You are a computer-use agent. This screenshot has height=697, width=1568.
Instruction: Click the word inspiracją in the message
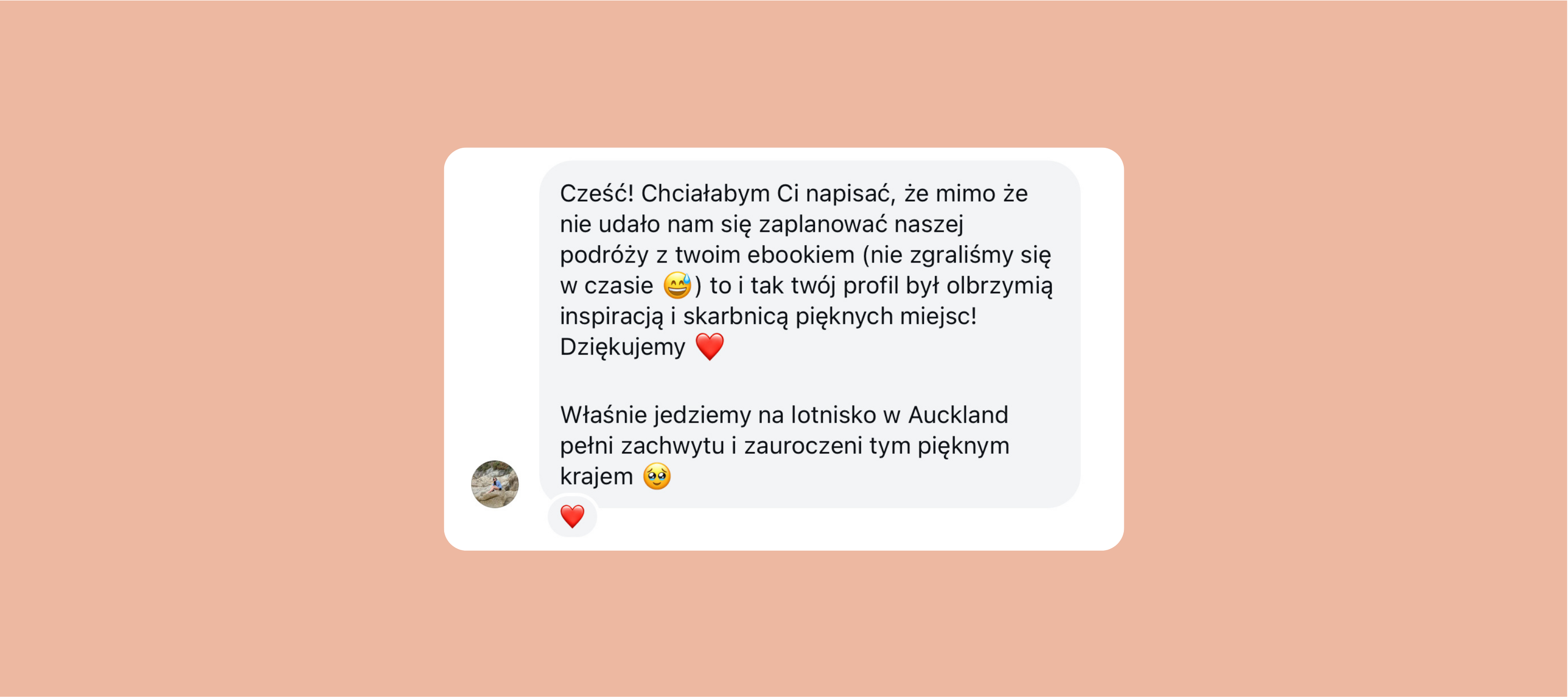(x=611, y=317)
